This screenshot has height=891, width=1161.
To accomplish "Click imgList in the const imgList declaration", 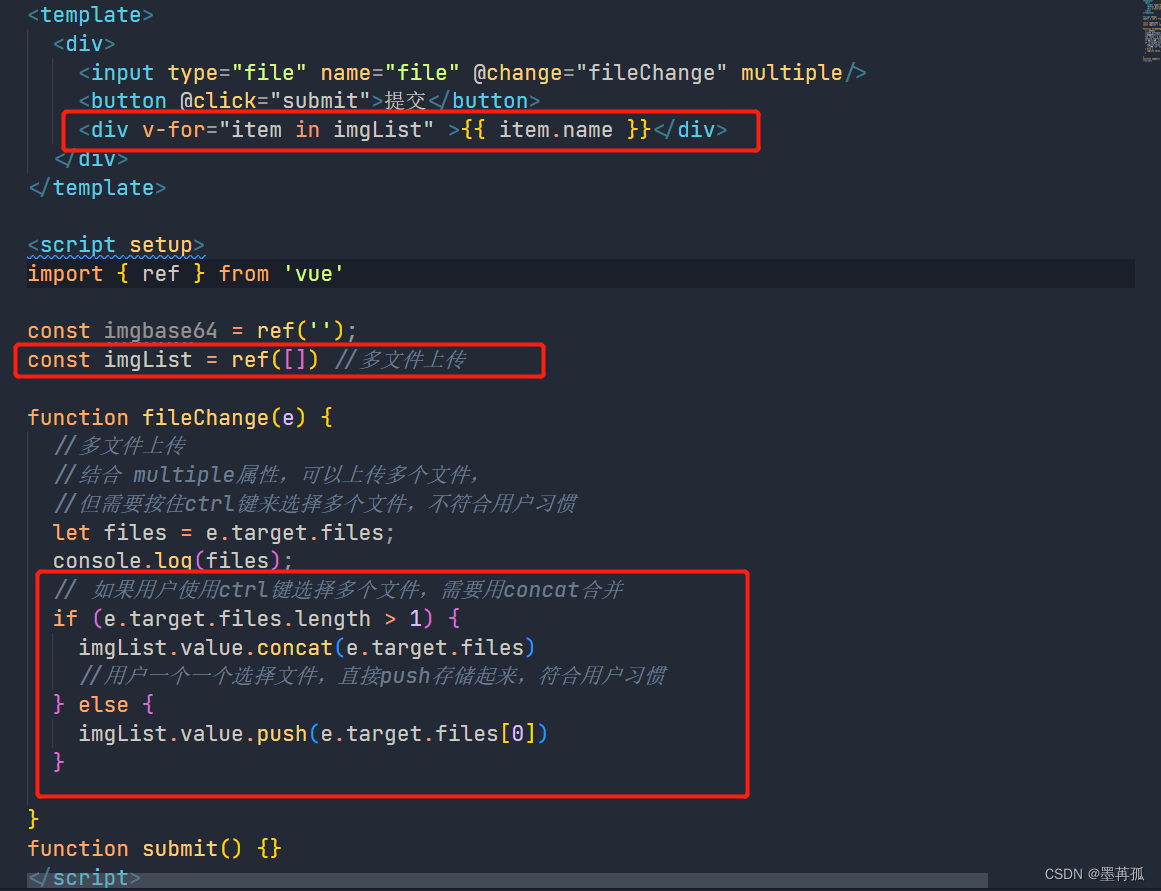I will click(x=147, y=360).
